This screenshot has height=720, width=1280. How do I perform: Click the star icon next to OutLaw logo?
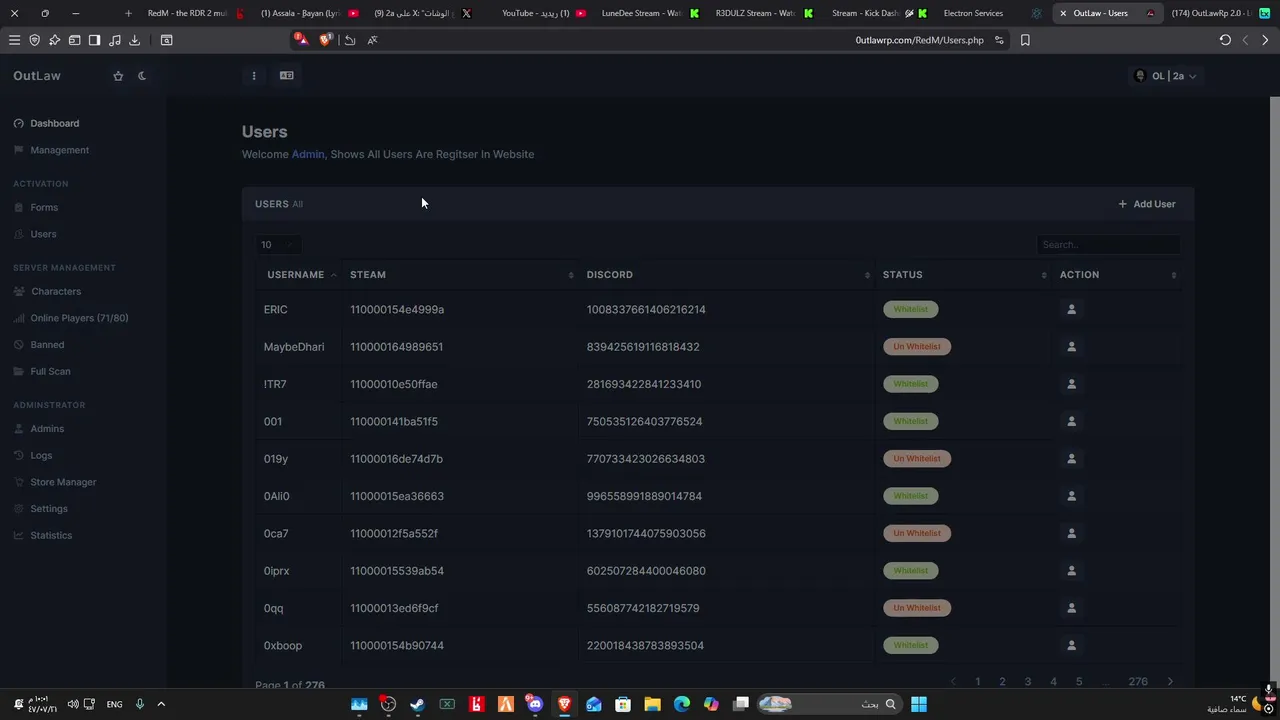[x=118, y=76]
